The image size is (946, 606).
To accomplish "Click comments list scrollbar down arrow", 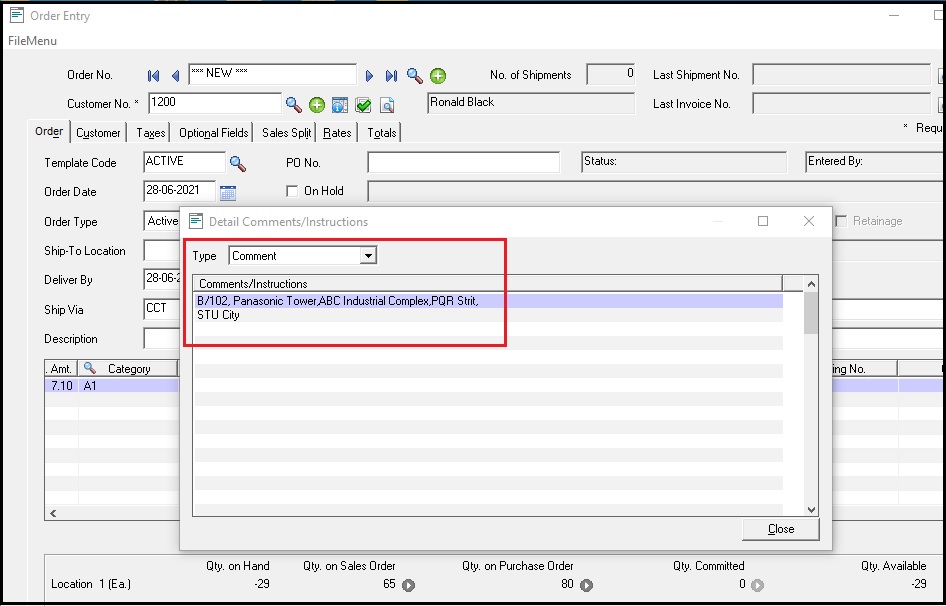I will 811,509.
